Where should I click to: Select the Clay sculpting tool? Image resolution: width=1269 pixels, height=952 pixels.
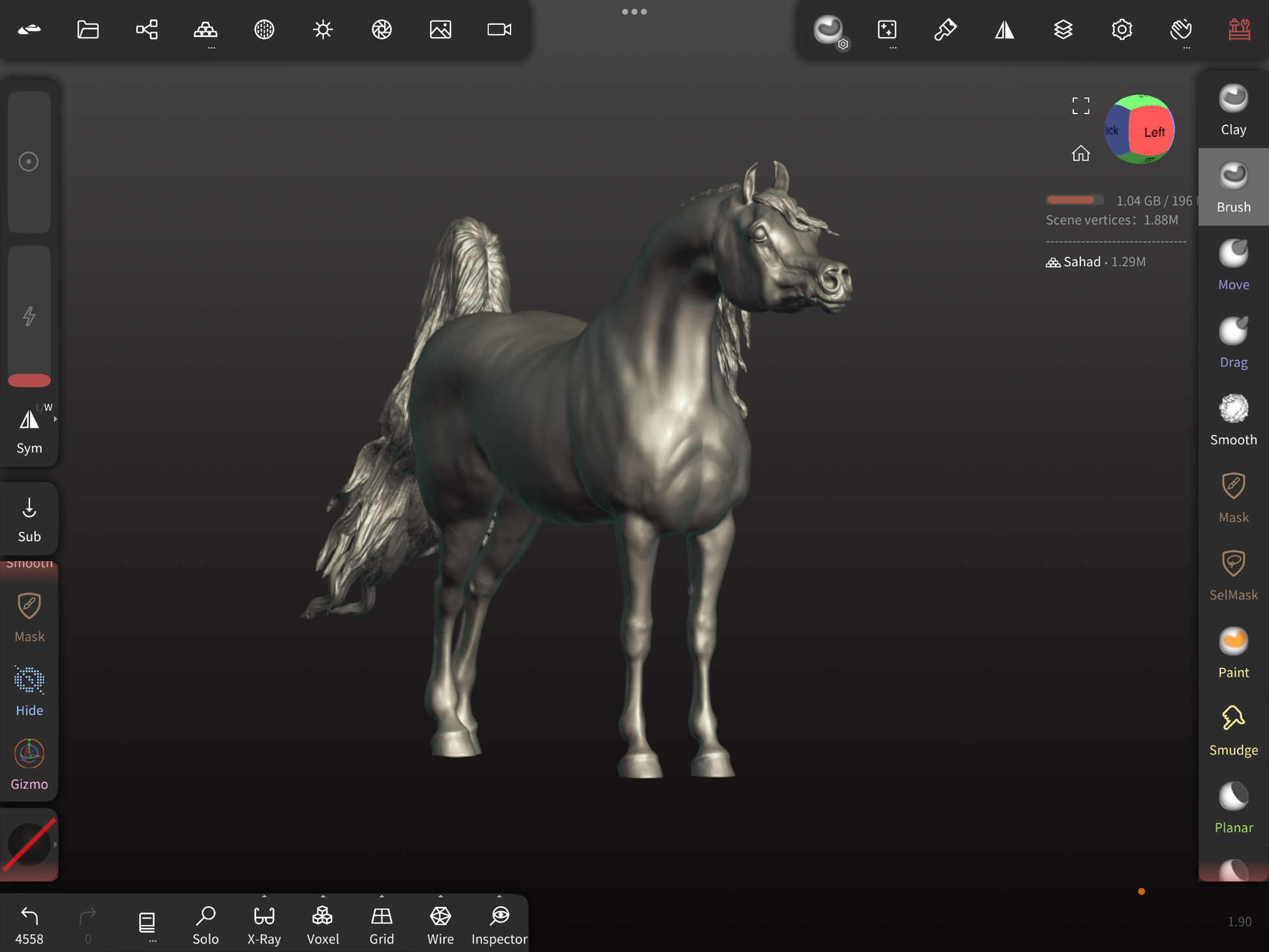pyautogui.click(x=1232, y=110)
